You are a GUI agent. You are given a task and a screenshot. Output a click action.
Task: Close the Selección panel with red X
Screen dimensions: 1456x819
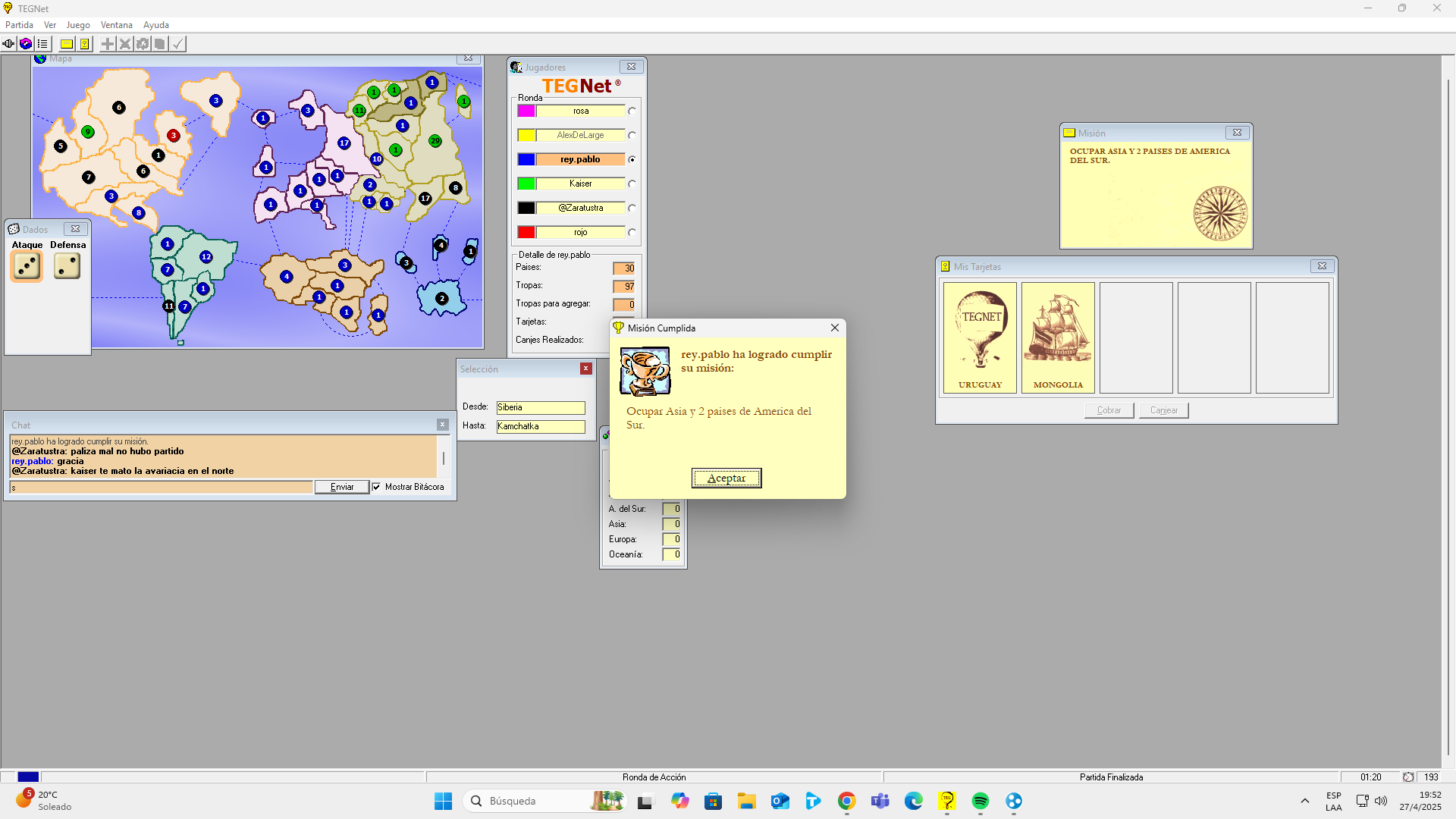pos(586,369)
